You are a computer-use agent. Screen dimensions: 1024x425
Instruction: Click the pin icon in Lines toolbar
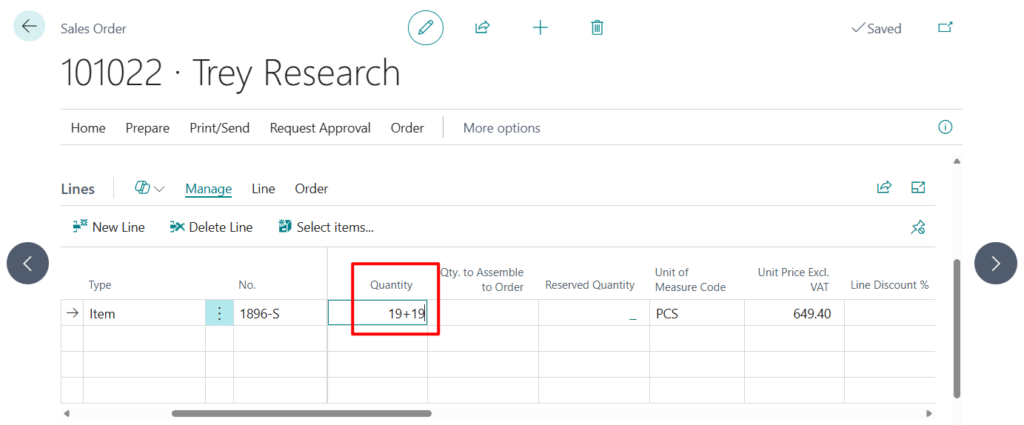point(918,227)
